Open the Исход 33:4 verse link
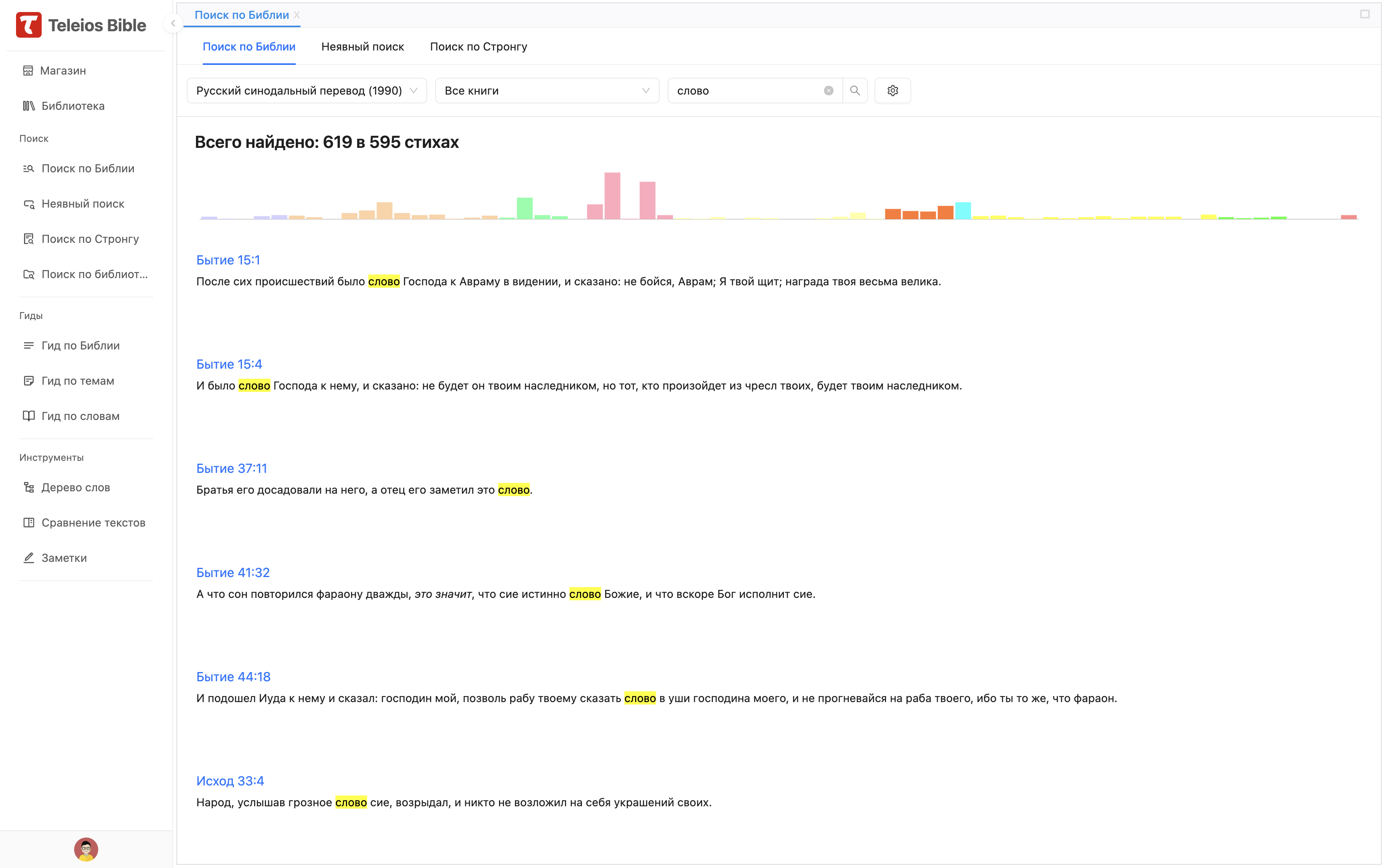The height and width of the screenshot is (868, 1385). [230, 781]
